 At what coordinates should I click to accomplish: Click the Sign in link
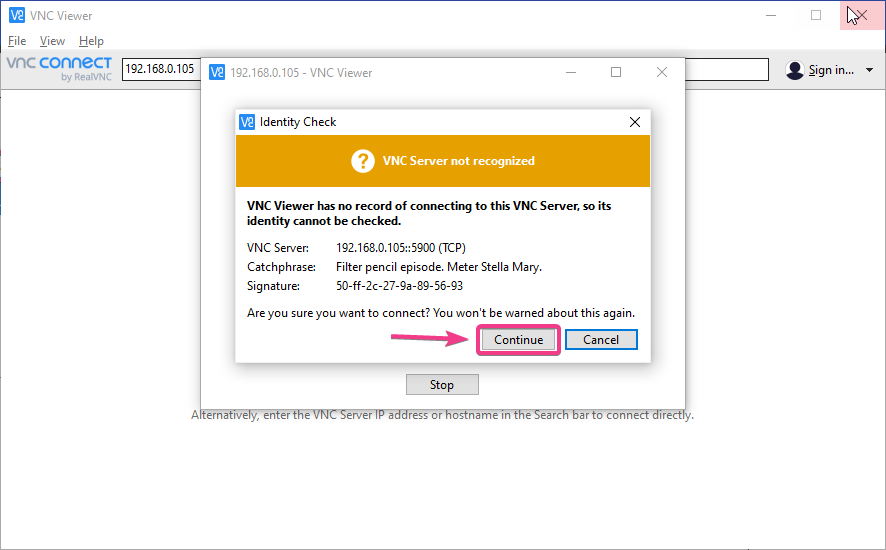(x=831, y=70)
